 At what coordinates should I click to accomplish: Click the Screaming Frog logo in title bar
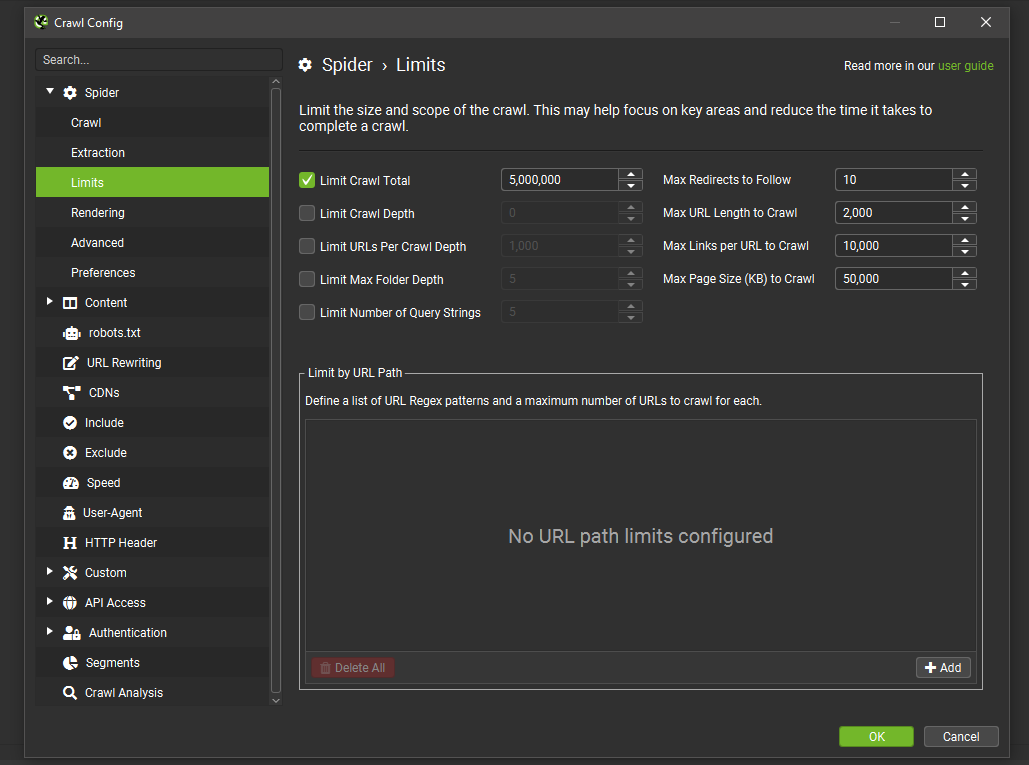[41, 22]
